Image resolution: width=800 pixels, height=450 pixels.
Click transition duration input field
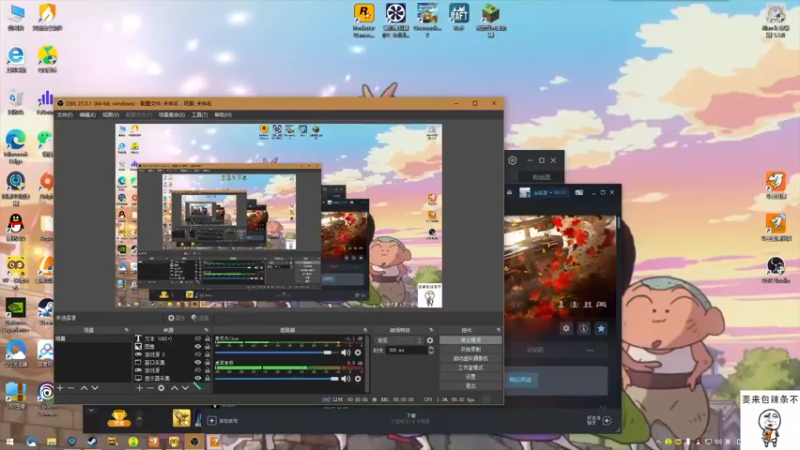click(x=406, y=350)
